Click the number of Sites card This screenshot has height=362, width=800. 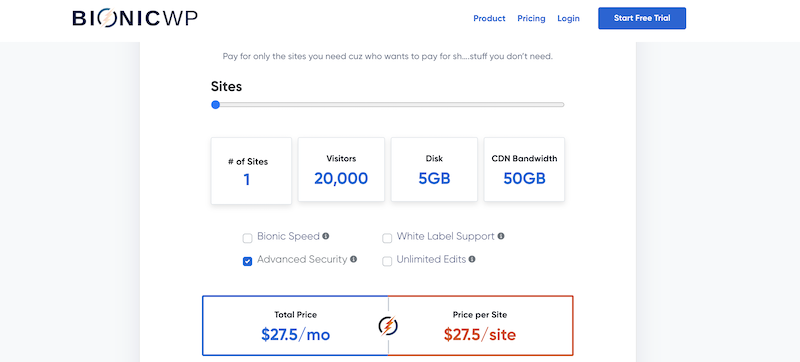tap(251, 171)
